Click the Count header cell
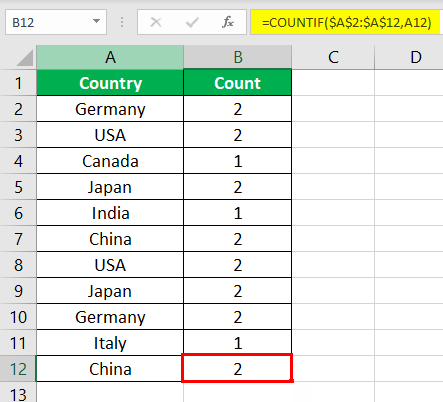 point(237,83)
